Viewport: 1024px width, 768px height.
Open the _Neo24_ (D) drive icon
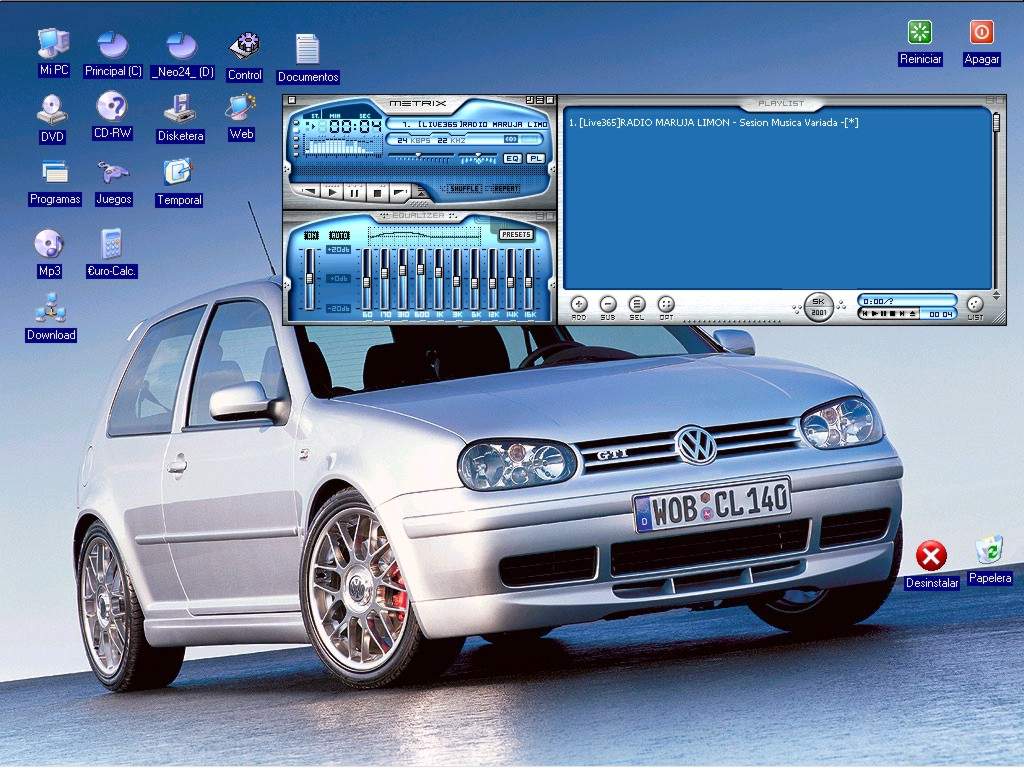pyautogui.click(x=182, y=54)
